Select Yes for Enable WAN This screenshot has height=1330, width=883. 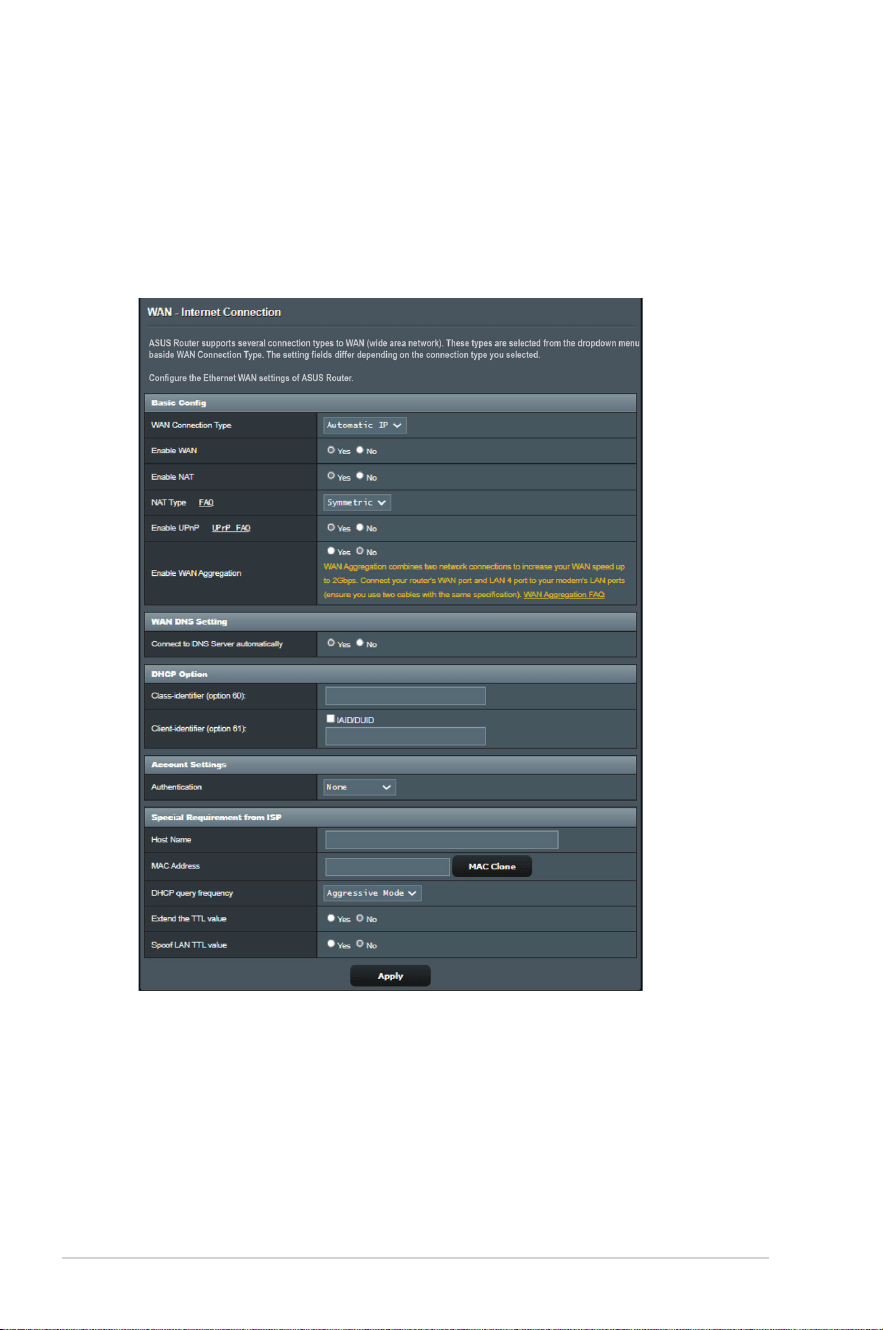tap(330, 450)
